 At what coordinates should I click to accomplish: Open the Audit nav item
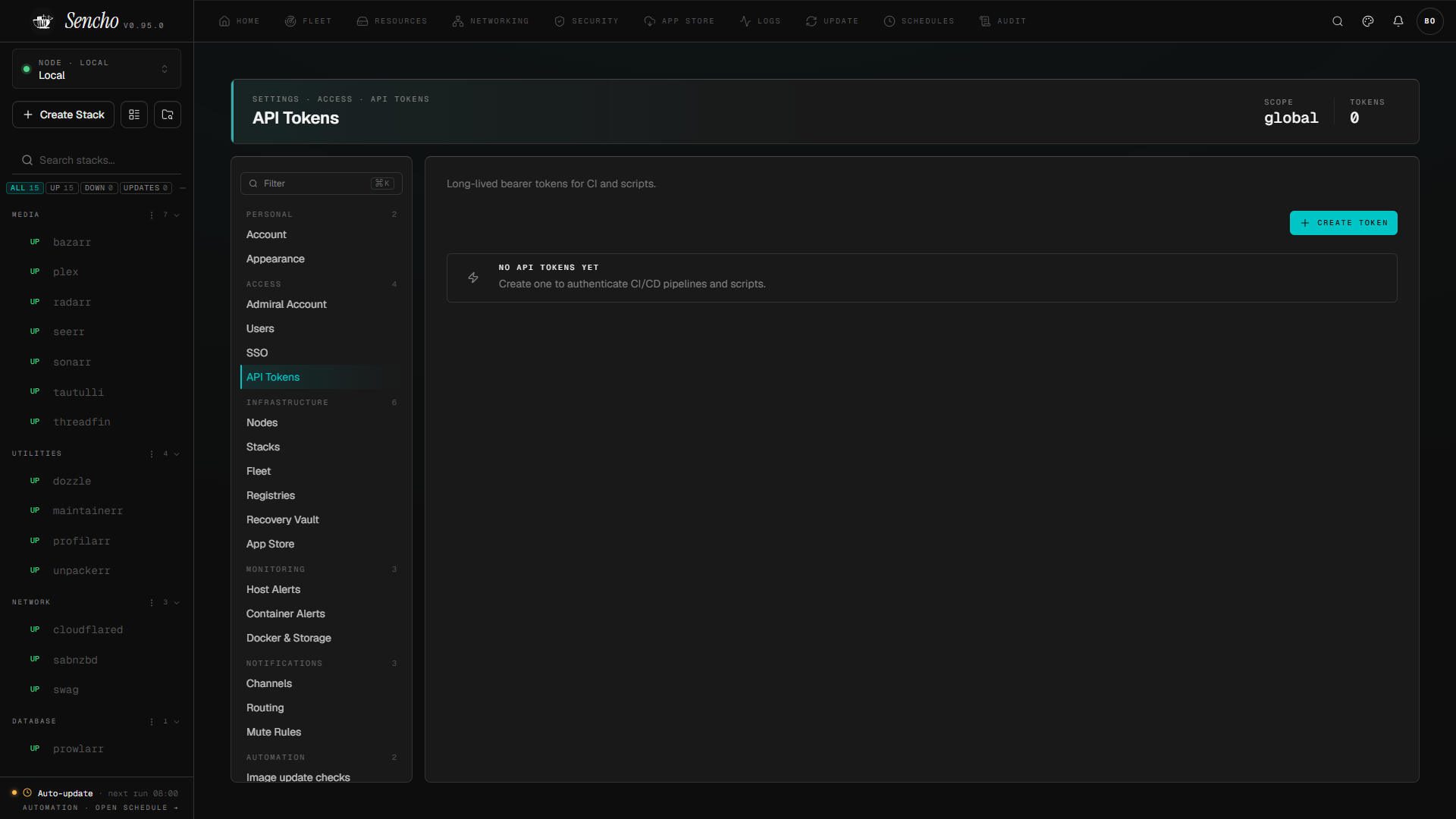(x=1003, y=21)
